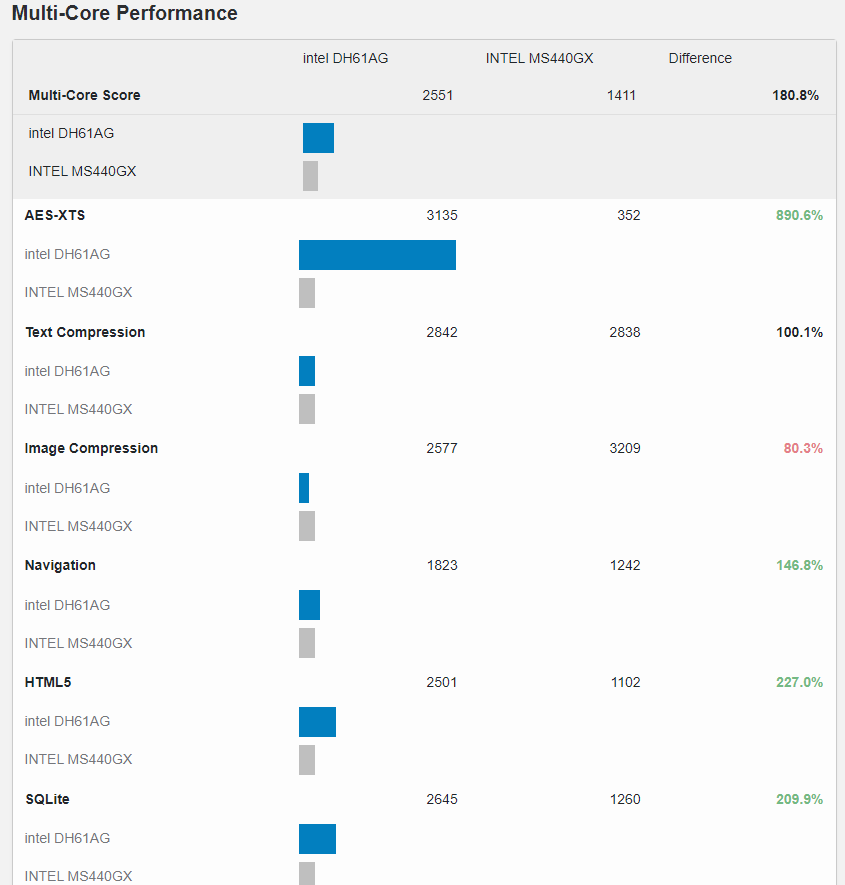
Task: Click the blue HTML5 bar
Action: (x=317, y=722)
